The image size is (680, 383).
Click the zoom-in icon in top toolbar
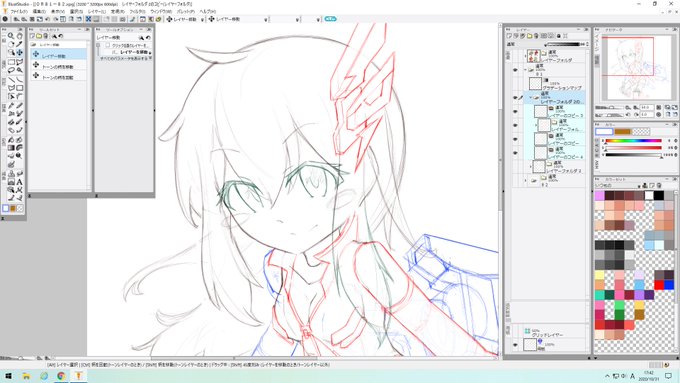coord(16,19)
